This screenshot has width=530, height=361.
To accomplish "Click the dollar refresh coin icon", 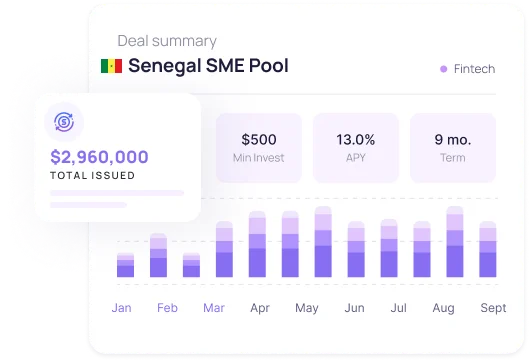I will [x=64, y=122].
